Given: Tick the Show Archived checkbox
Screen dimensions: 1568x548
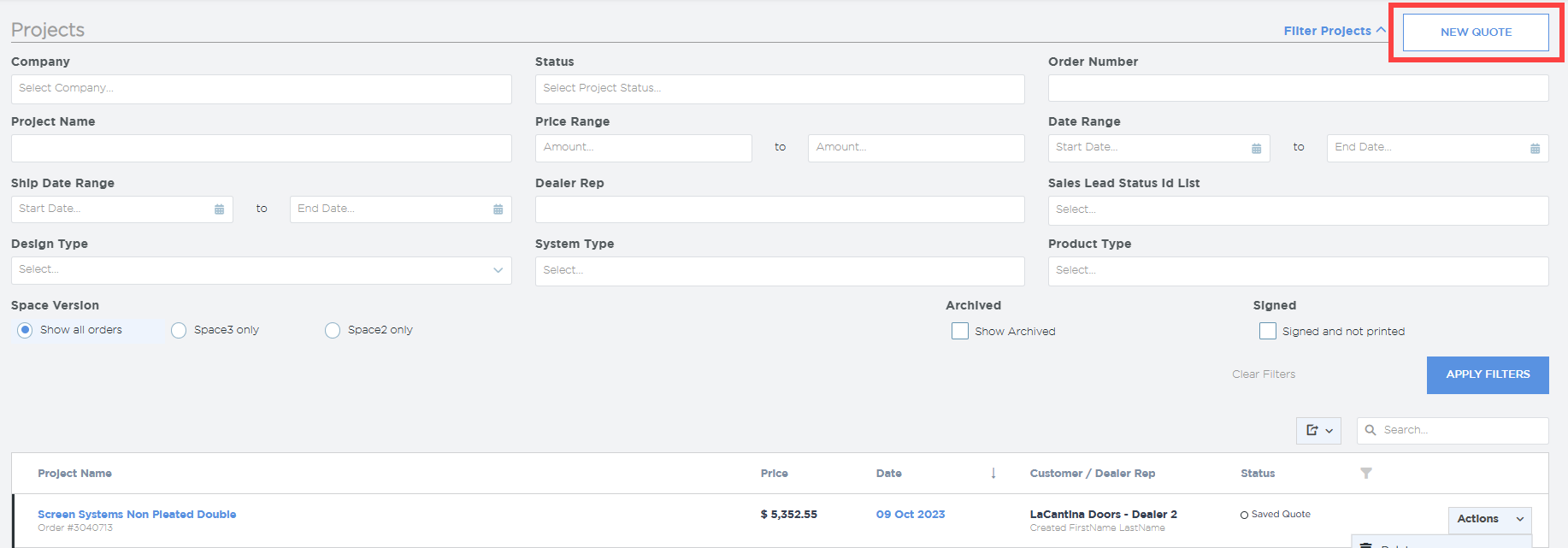Looking at the screenshot, I should [x=960, y=331].
